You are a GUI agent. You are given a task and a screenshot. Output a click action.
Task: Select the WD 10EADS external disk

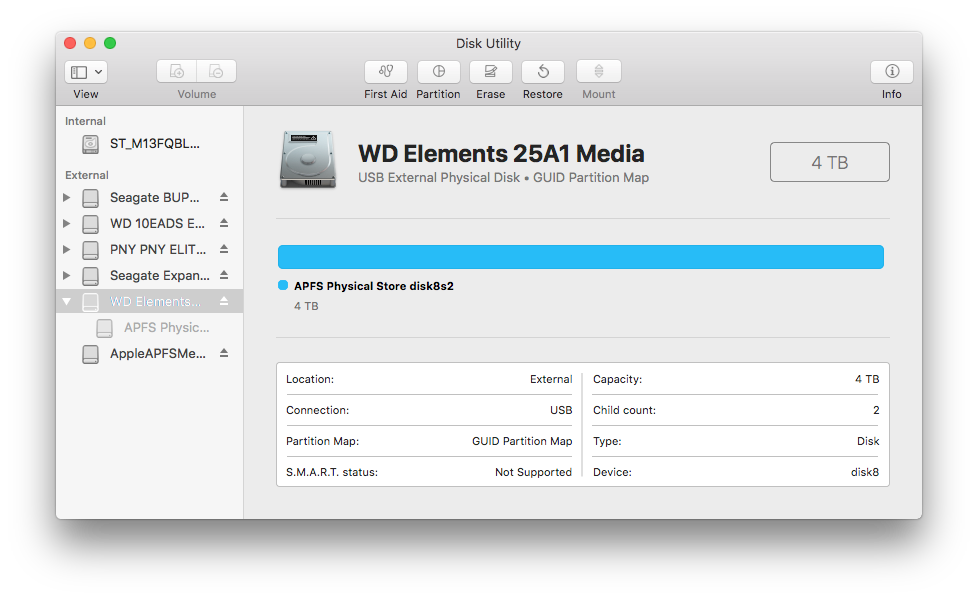click(x=150, y=223)
